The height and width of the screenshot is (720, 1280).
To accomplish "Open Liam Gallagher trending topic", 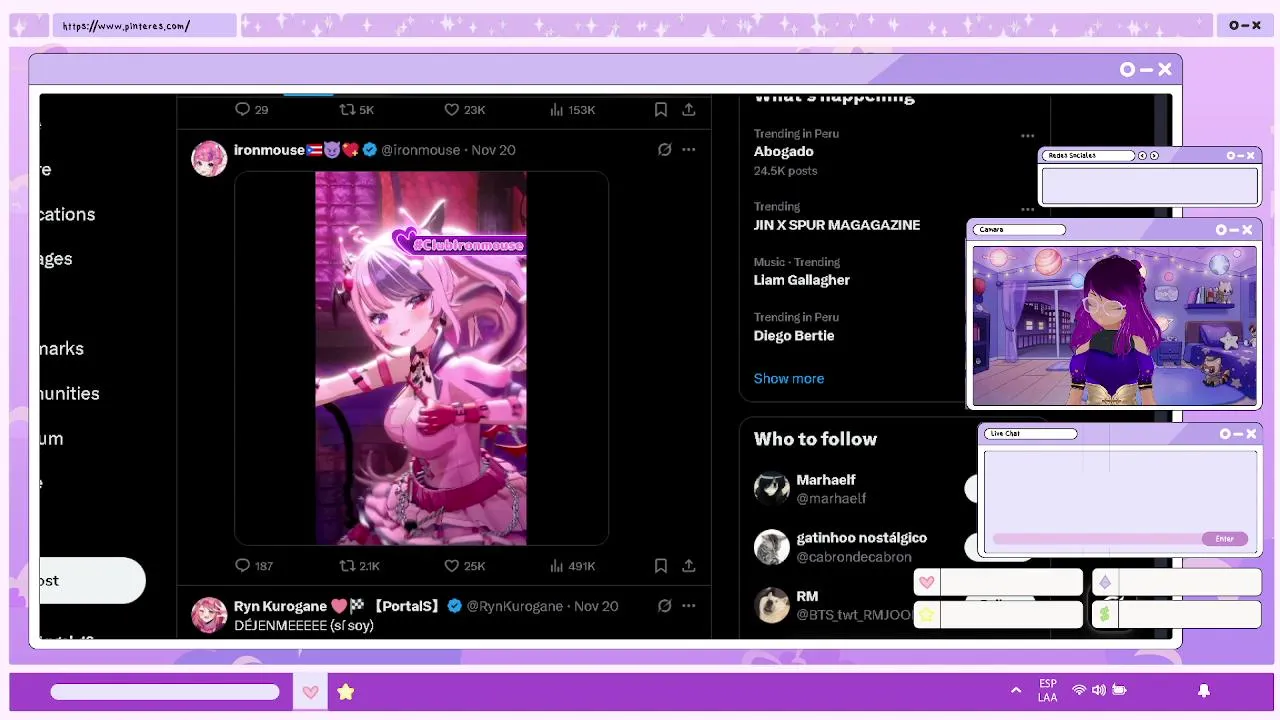I will [801, 280].
